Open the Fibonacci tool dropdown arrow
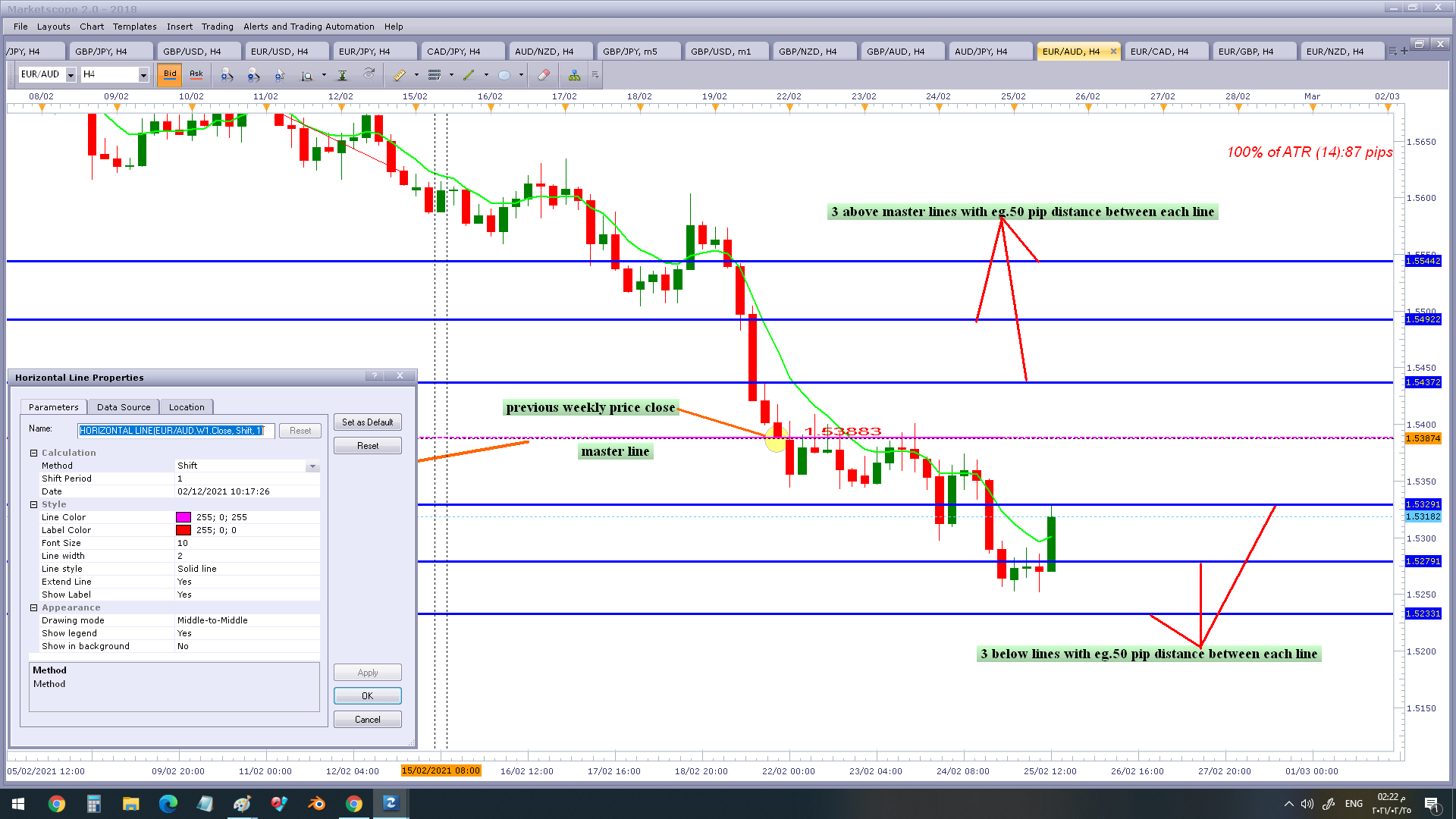 pos(451,75)
